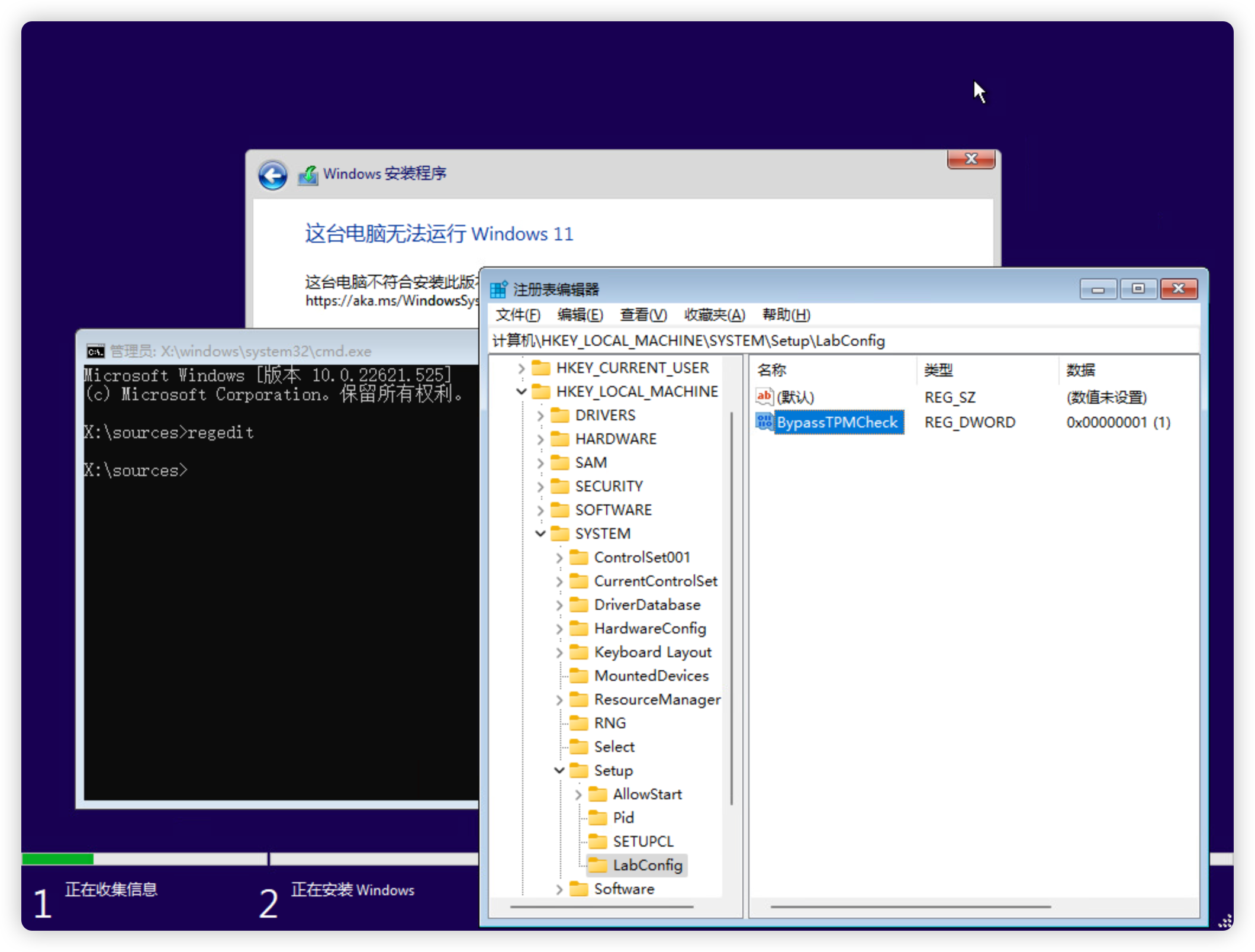Image resolution: width=1255 pixels, height=952 pixels.
Task: Select the Pid registry key
Action: [x=623, y=818]
